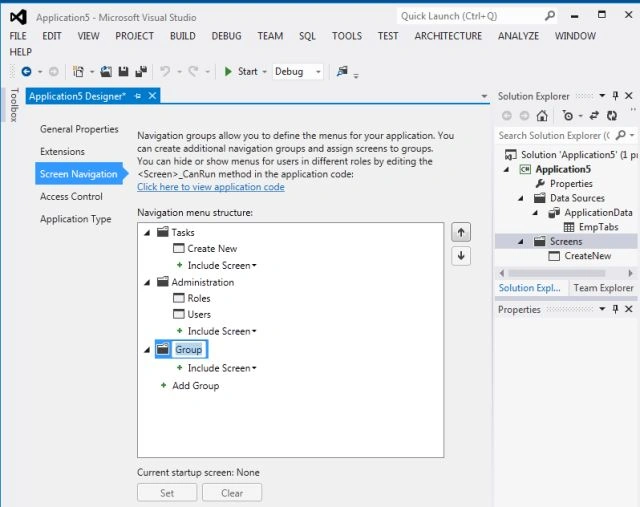Screen dimensions: 640x507
Task: Switch to the Team Explorer tab
Action: point(603,288)
